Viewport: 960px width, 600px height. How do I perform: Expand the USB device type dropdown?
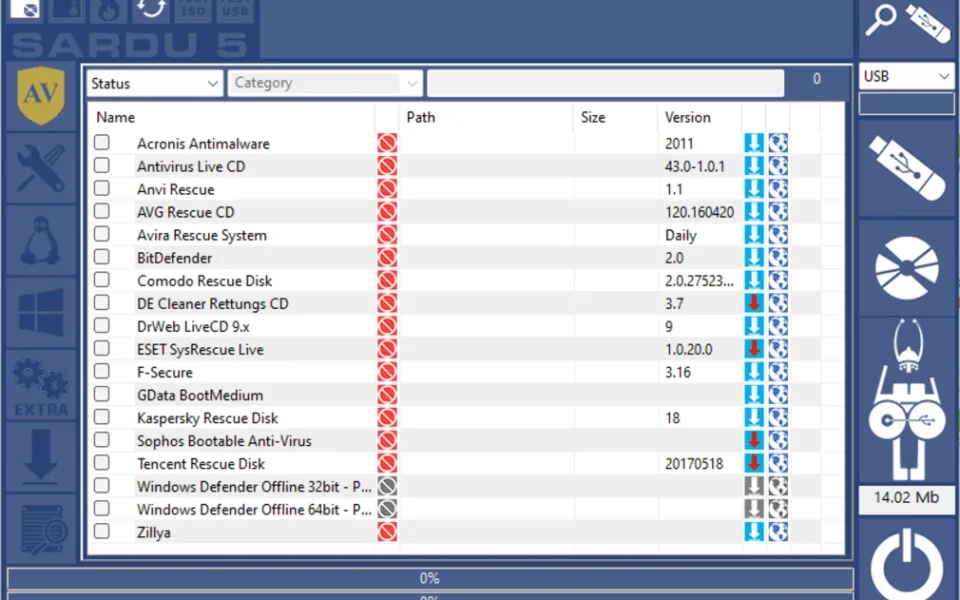coord(907,77)
